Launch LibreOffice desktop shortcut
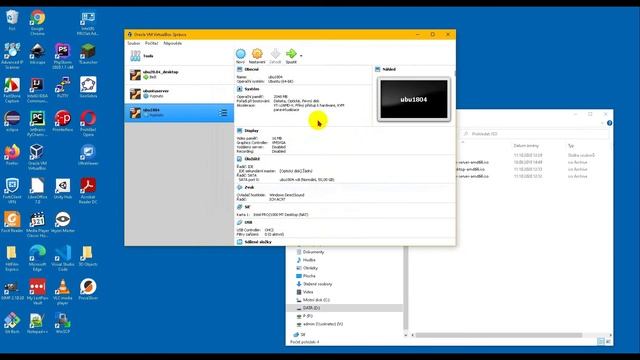This screenshot has width=640, height=360. coord(37,191)
